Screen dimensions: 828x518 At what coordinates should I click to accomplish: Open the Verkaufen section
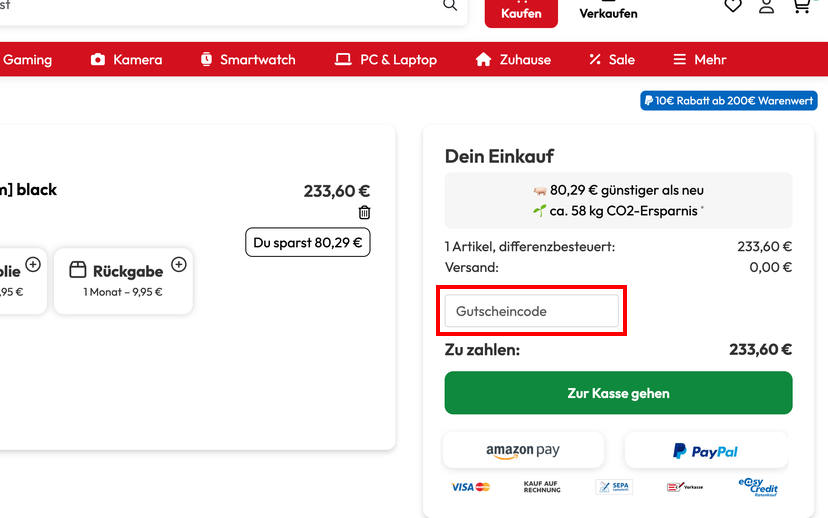tap(608, 13)
